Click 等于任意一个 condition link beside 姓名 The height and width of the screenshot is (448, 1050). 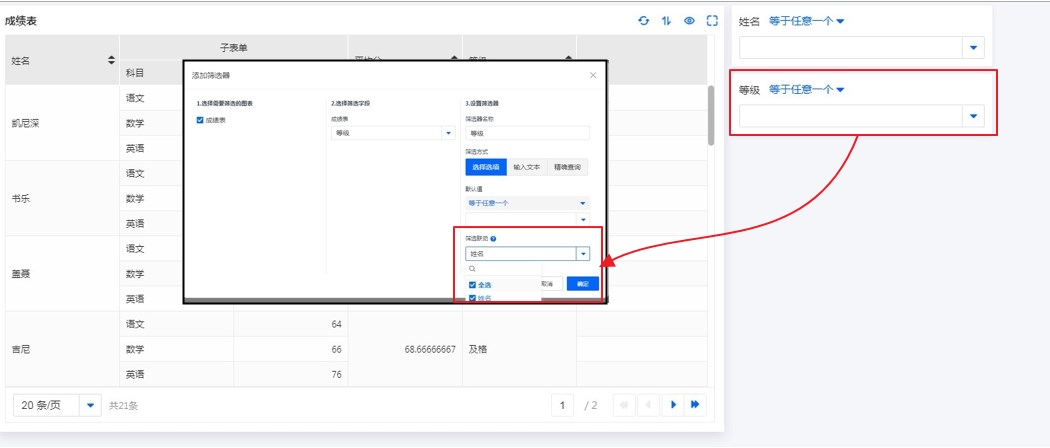(806, 21)
